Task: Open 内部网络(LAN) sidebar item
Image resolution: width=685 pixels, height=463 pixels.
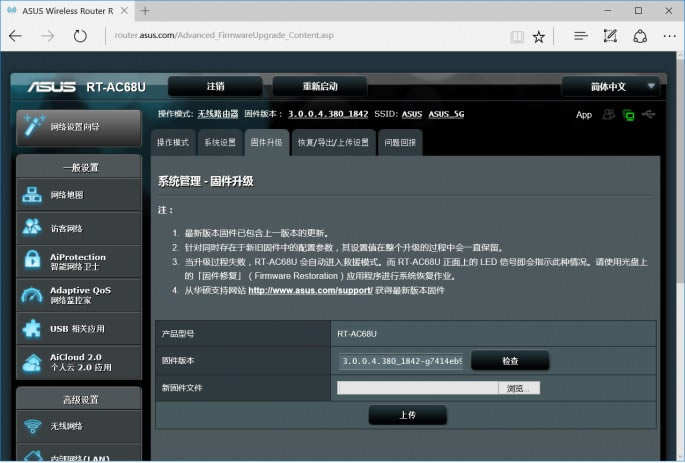Action: tap(79, 455)
